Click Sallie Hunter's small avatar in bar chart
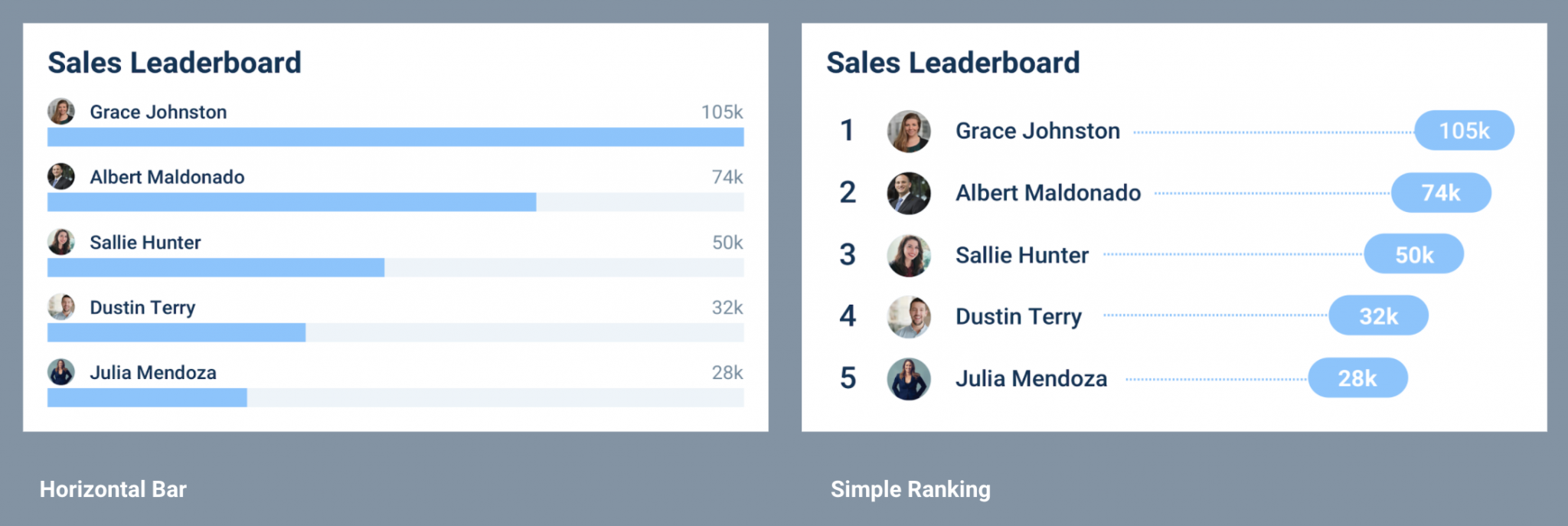This screenshot has width=1568, height=526. (61, 242)
